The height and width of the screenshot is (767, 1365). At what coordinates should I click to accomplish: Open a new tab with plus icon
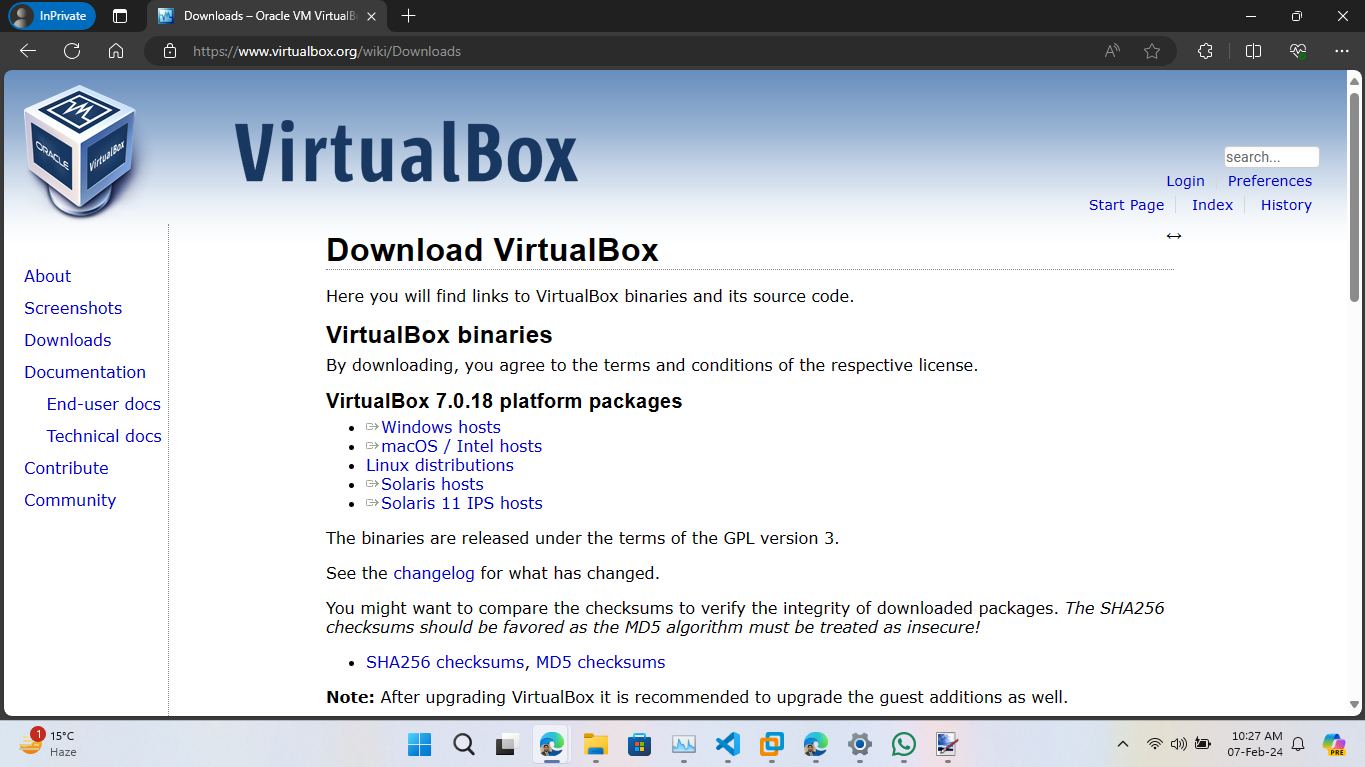[408, 16]
